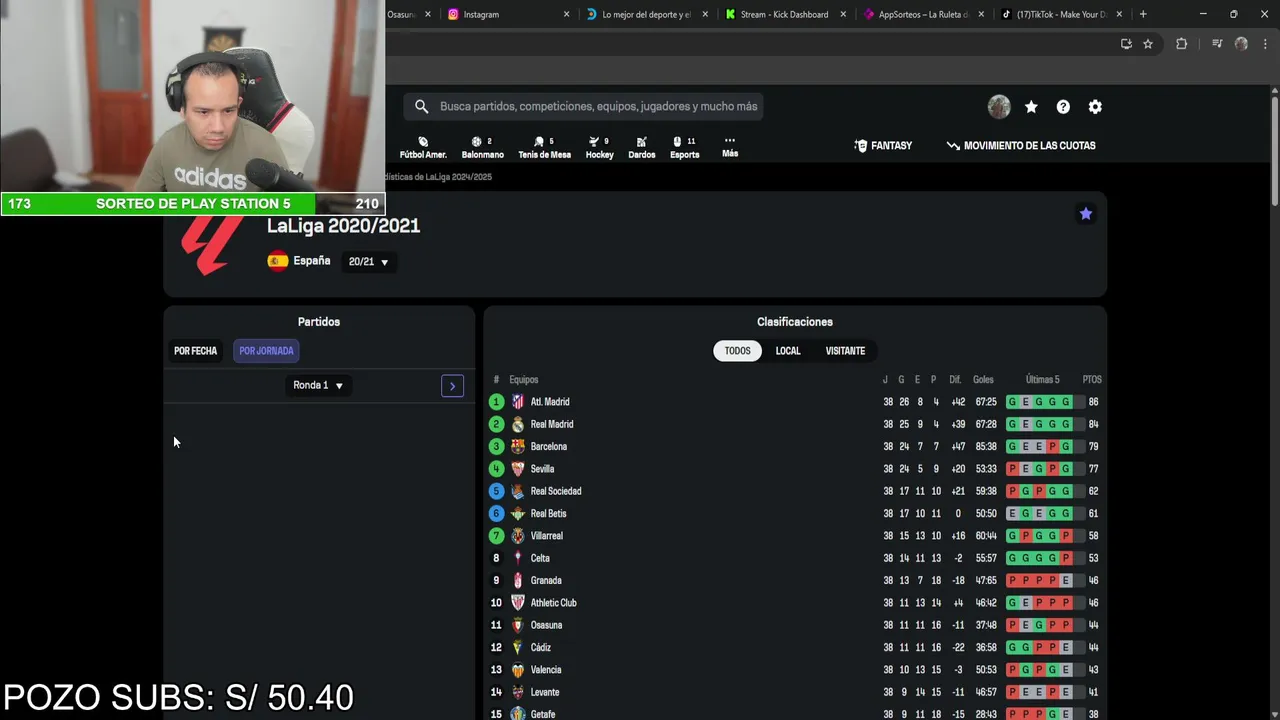Screen dimensions: 1280x720
Task: Open the Chrome profile avatar
Action: click(1241, 44)
